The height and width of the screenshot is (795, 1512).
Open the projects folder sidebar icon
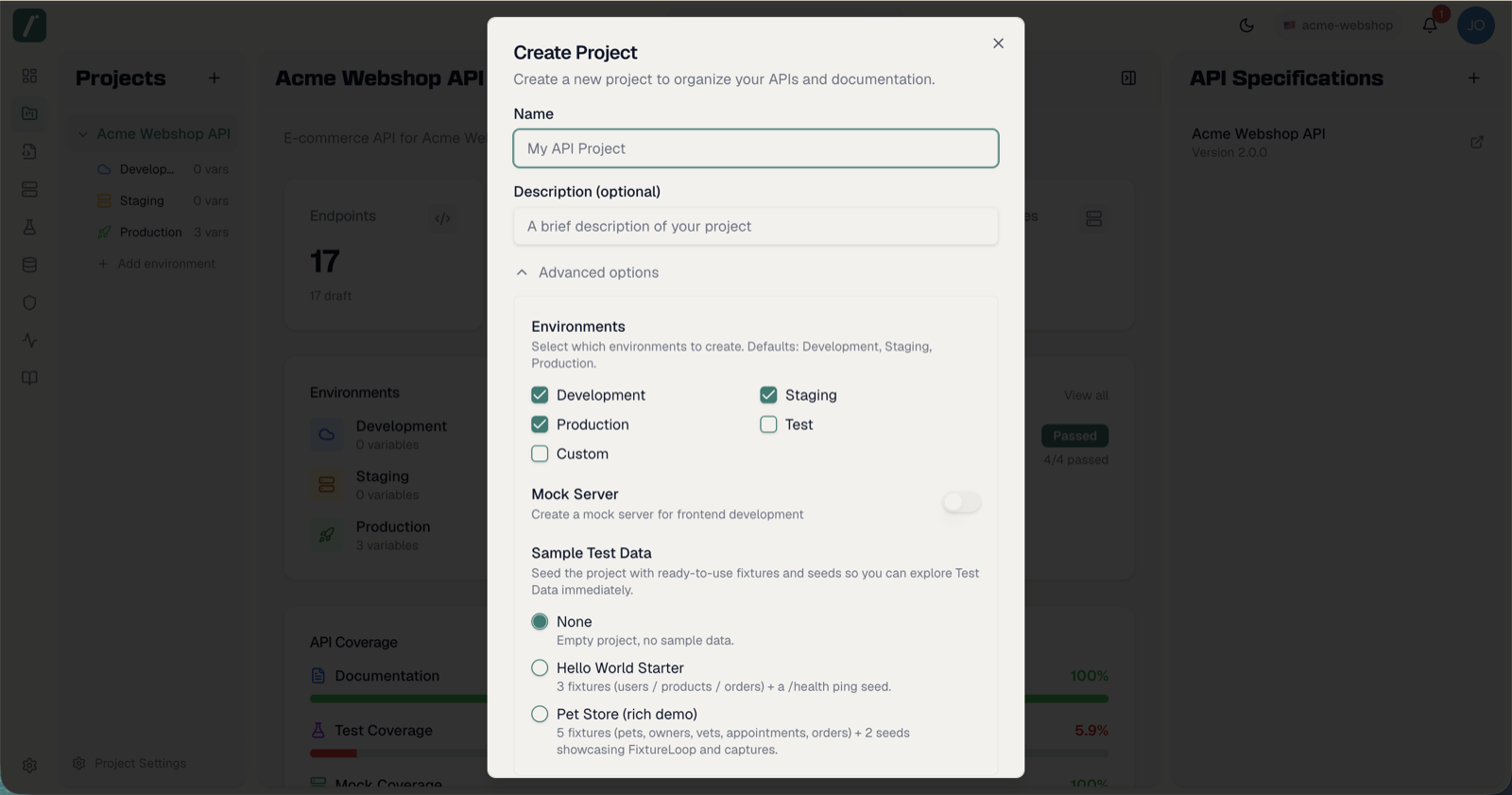coord(29,113)
